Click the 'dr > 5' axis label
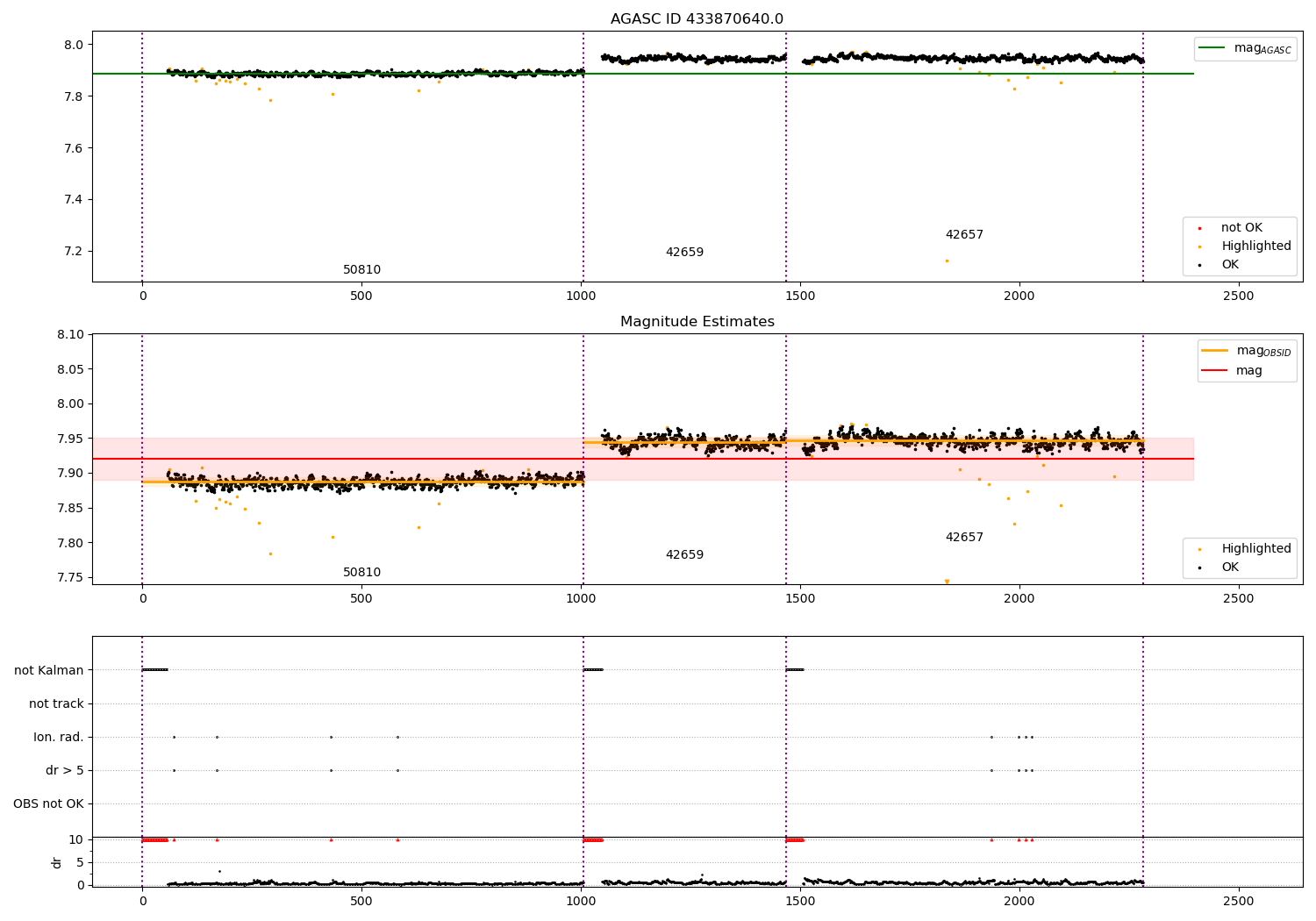This screenshot has width=1316, height=921. [x=65, y=771]
